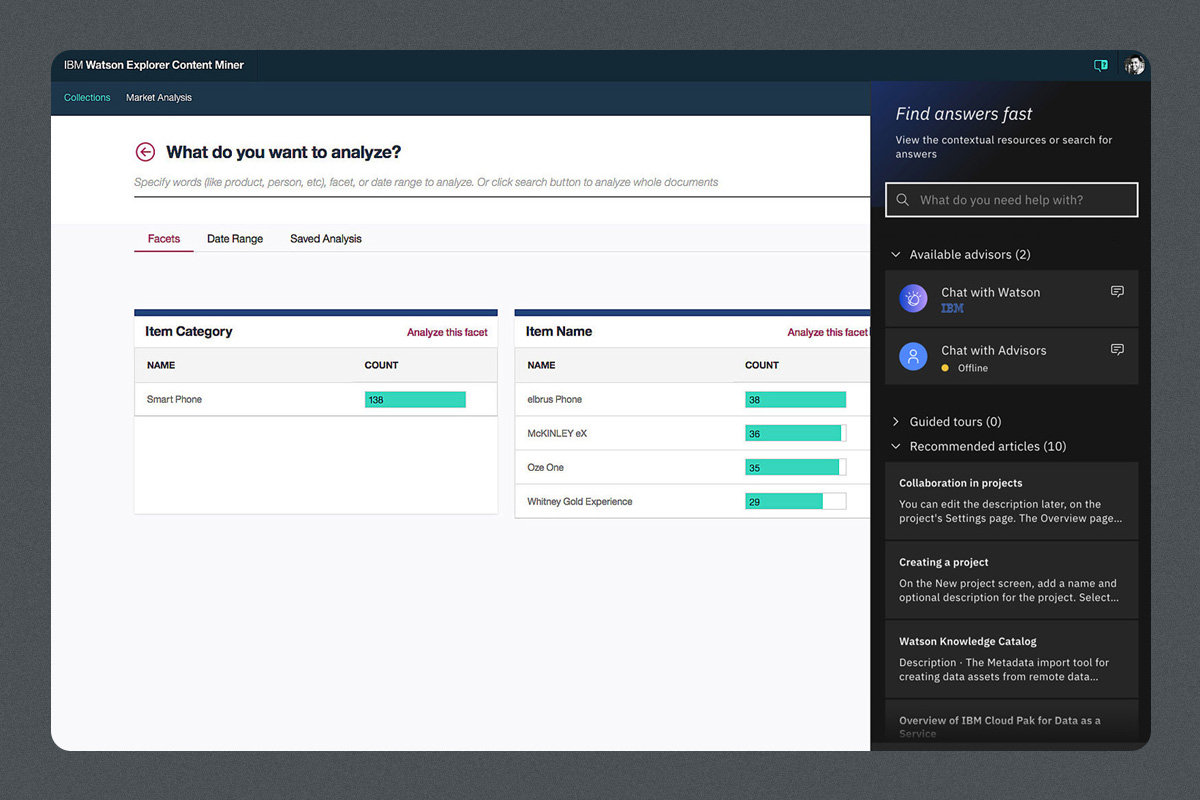Select the Smart Phone row
This screenshot has width=1200, height=800.
click(x=315, y=399)
